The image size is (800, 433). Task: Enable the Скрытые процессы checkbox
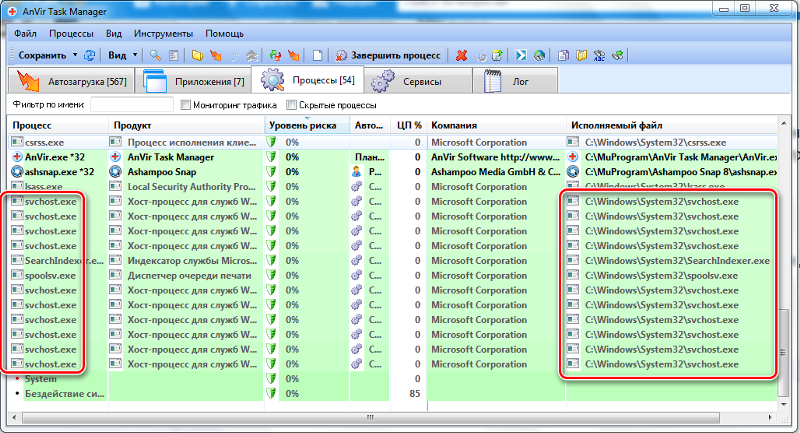coord(291,105)
